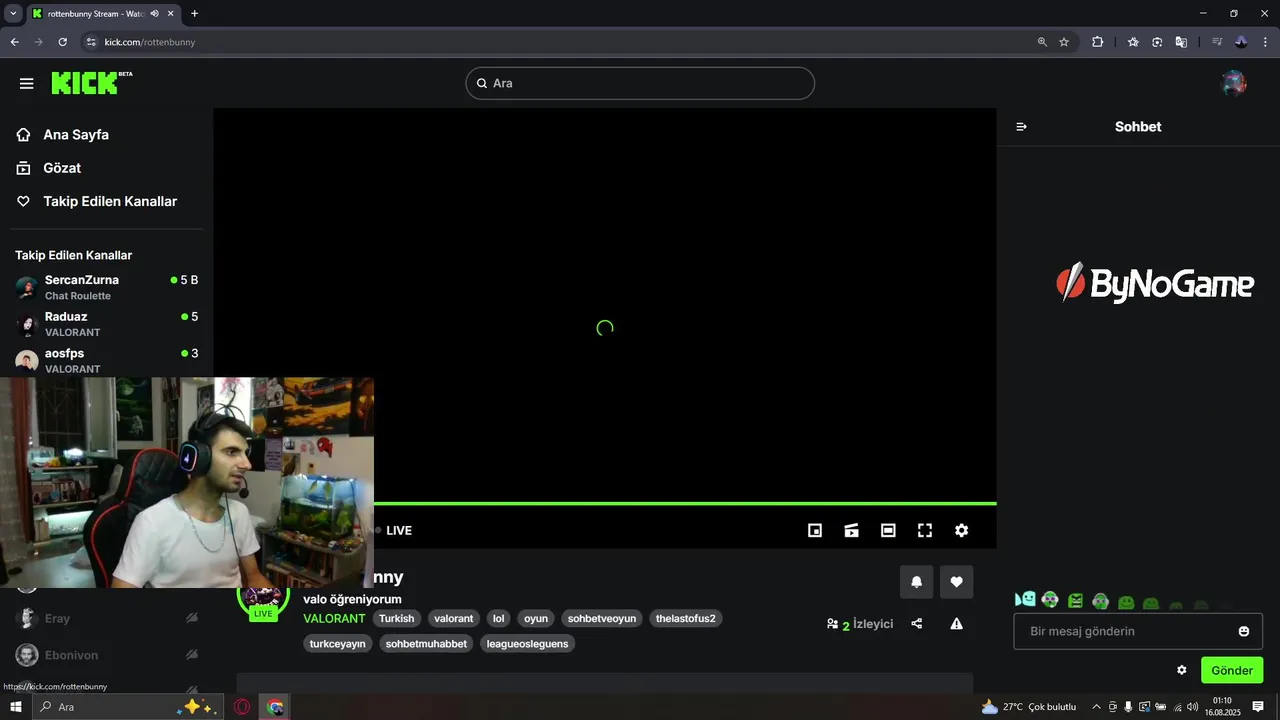Image resolution: width=1280 pixels, height=720 pixels.
Task: Open the user profile avatar on Kick header
Action: point(1234,83)
